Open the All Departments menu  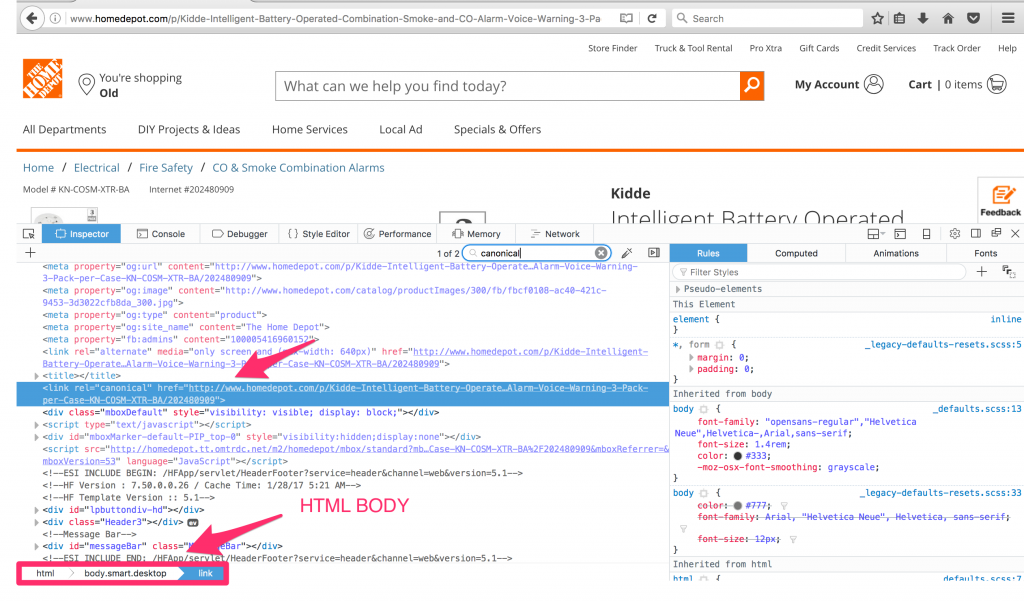click(64, 129)
